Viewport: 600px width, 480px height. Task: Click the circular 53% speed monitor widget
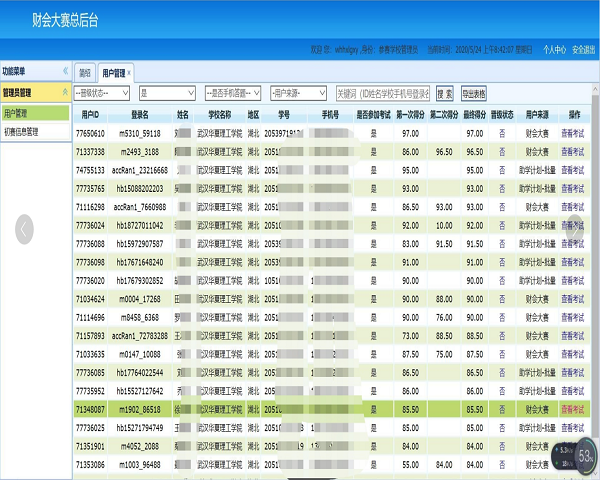585,456
